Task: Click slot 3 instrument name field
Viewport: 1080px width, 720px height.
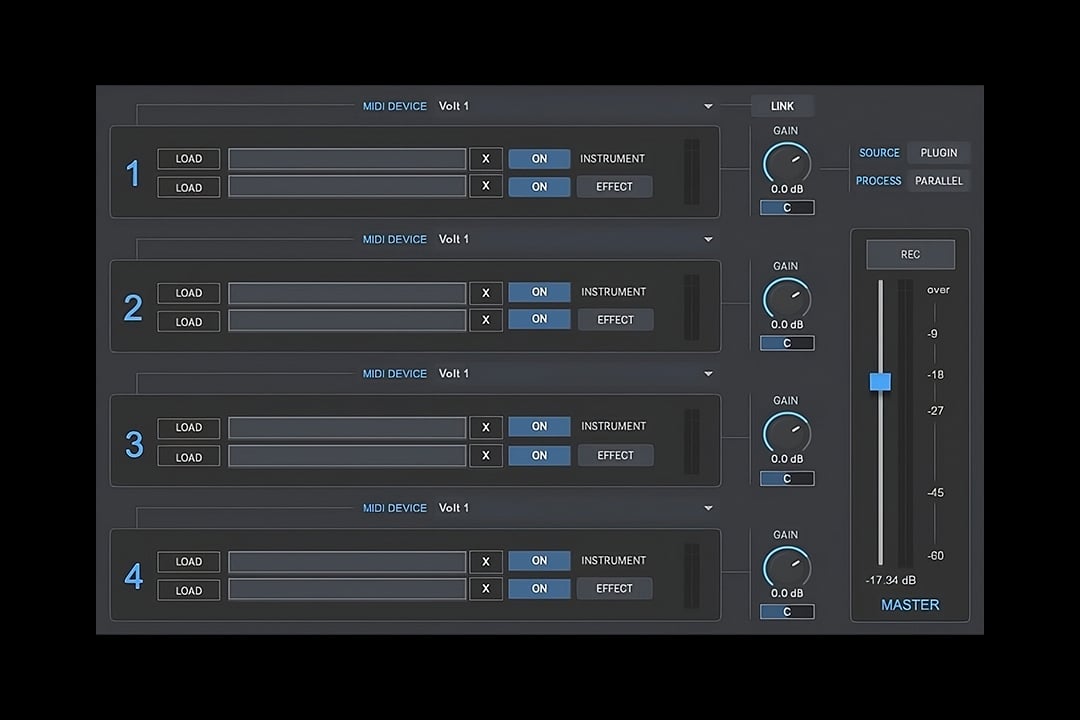Action: (x=347, y=427)
